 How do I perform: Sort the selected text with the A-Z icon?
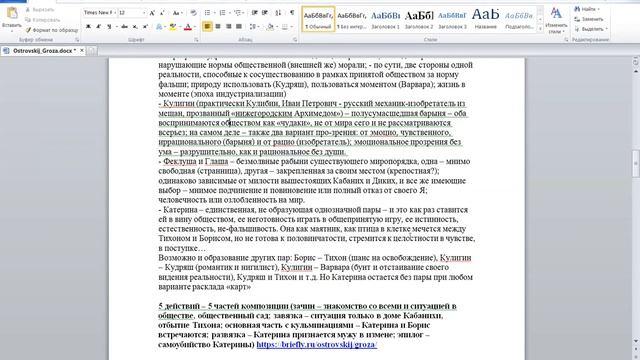(x=278, y=13)
